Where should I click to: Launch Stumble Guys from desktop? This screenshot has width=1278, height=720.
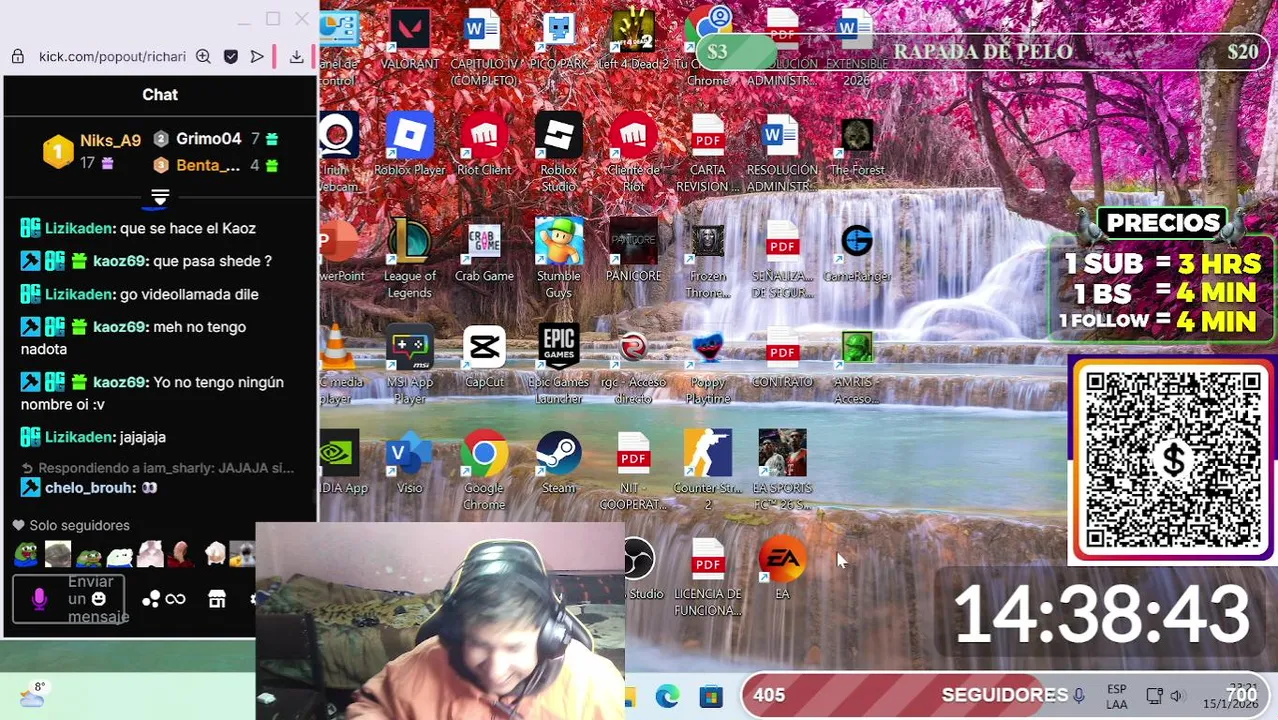pyautogui.click(x=558, y=260)
